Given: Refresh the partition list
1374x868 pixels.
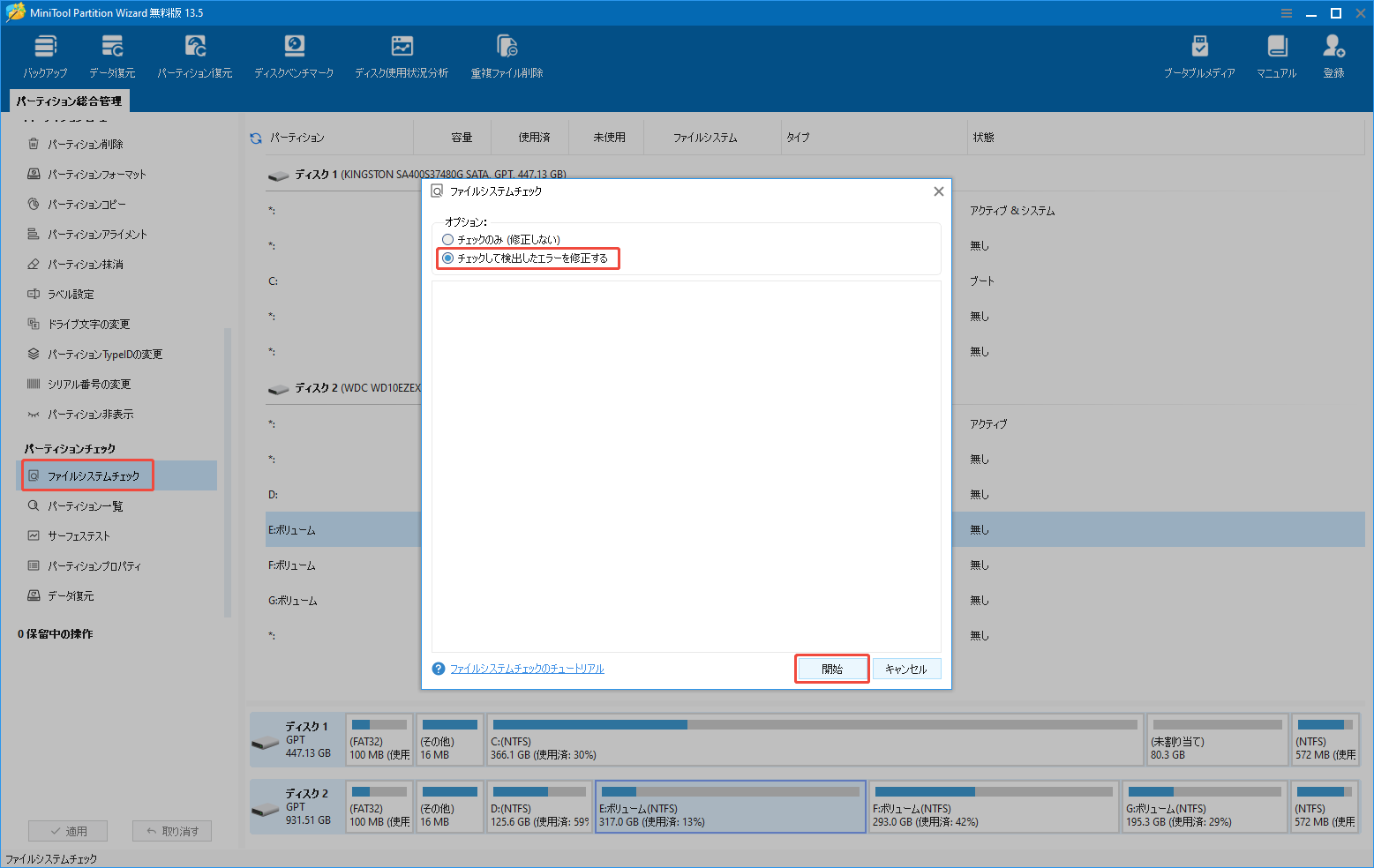Looking at the screenshot, I should 255,137.
